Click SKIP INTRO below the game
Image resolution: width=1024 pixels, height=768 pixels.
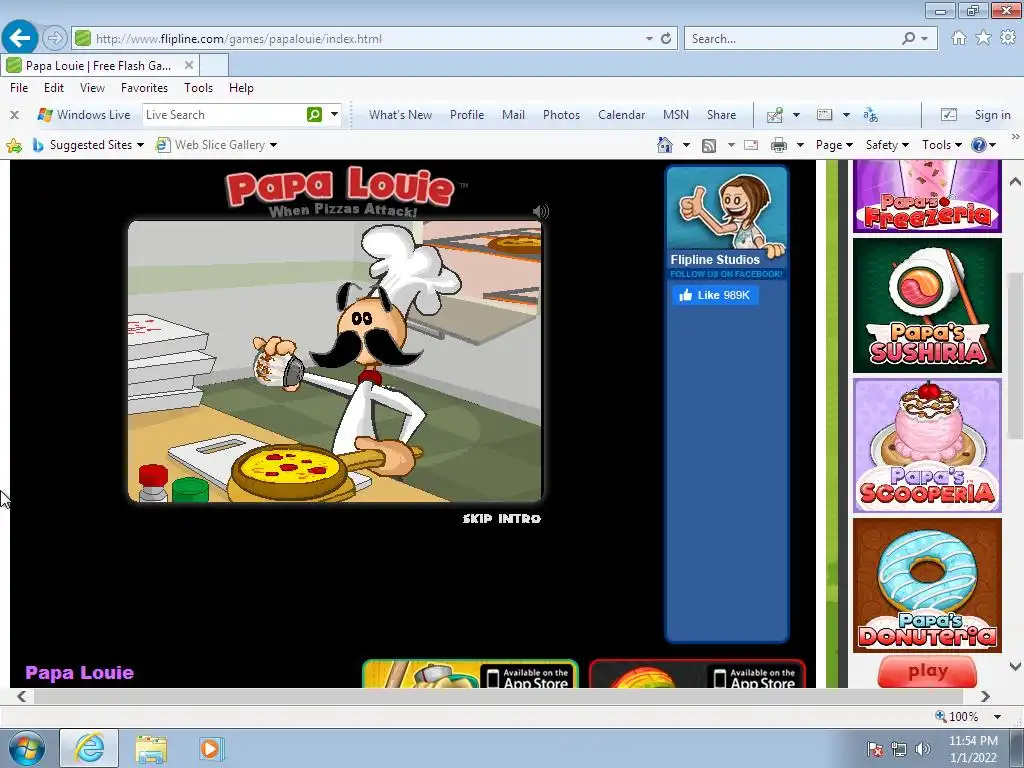(x=502, y=519)
